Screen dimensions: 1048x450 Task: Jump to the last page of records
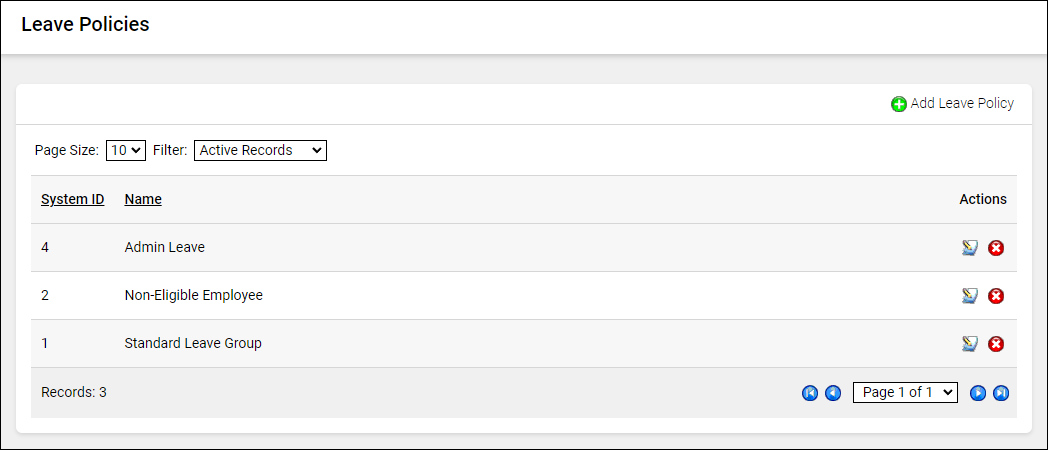(1001, 393)
